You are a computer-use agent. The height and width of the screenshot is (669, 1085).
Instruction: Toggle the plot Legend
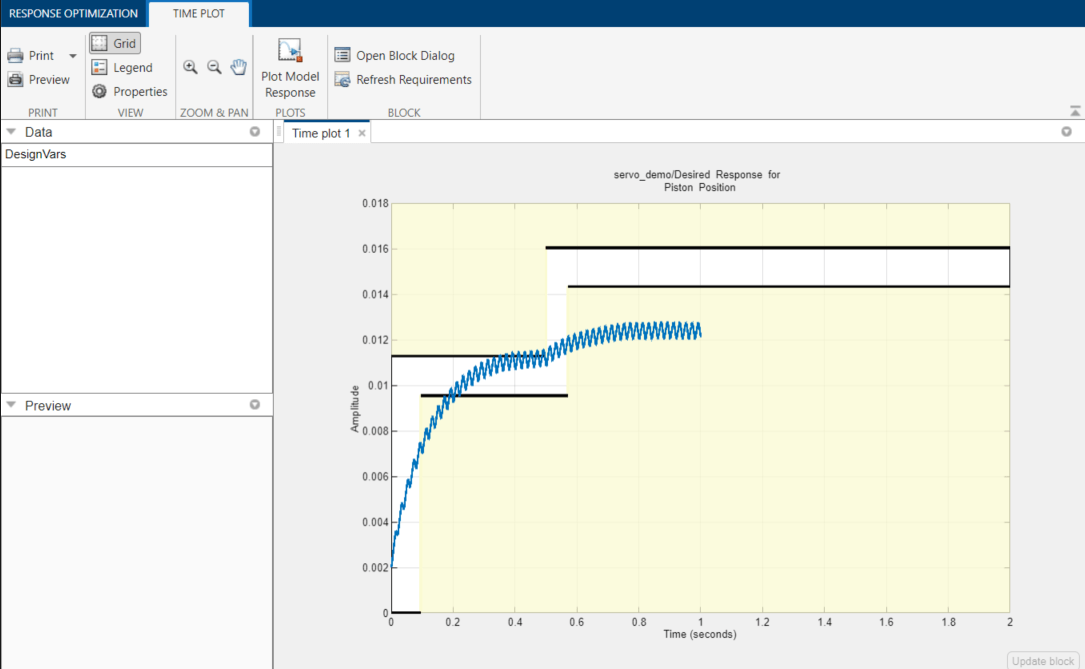pos(122,68)
